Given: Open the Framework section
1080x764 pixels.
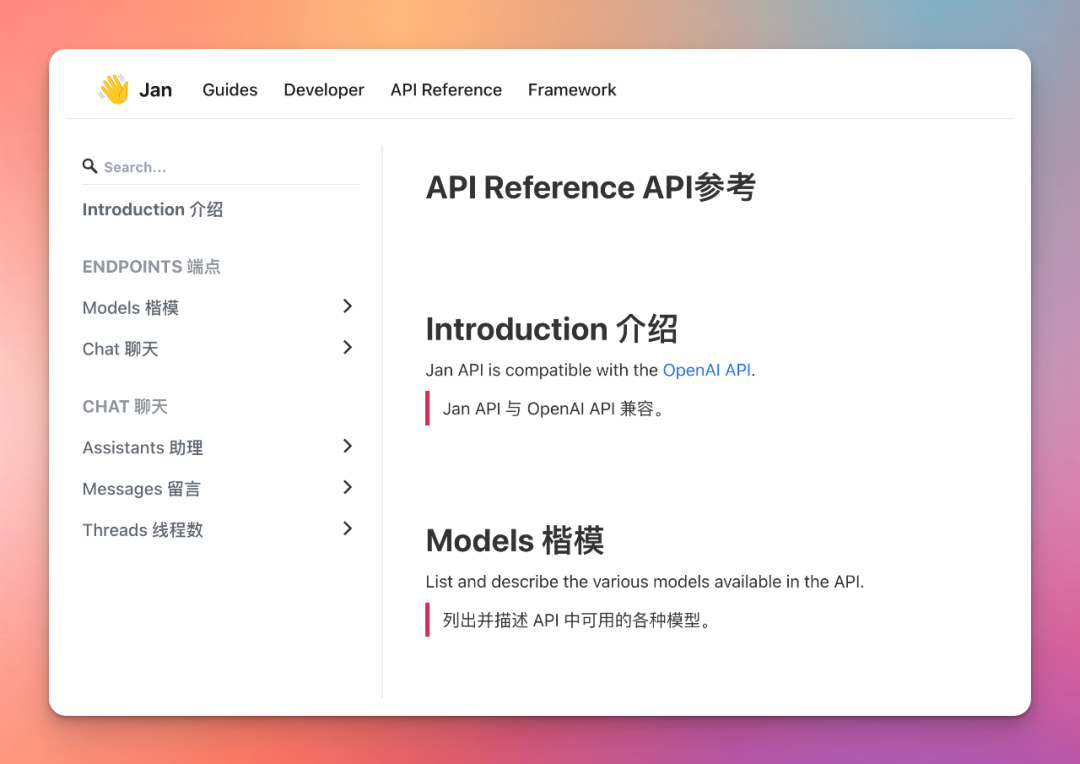Looking at the screenshot, I should tap(571, 89).
